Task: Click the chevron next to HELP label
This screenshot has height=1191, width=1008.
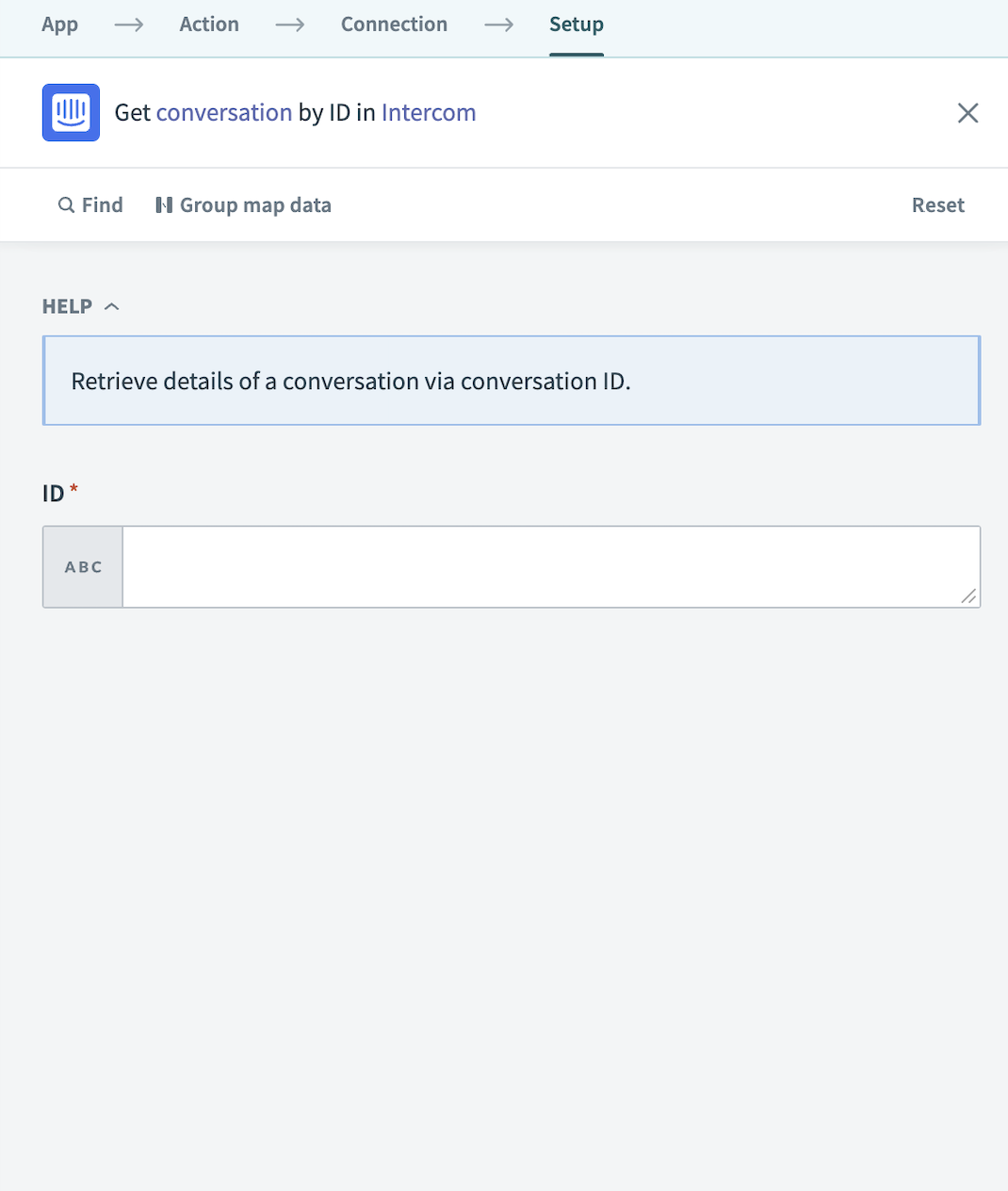Action: pos(112,305)
